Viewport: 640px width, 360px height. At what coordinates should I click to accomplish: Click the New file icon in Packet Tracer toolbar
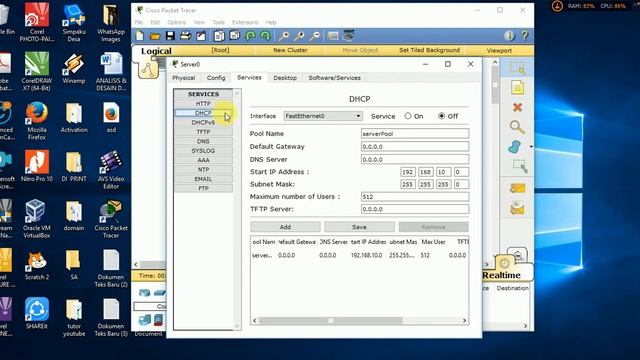tap(140, 36)
